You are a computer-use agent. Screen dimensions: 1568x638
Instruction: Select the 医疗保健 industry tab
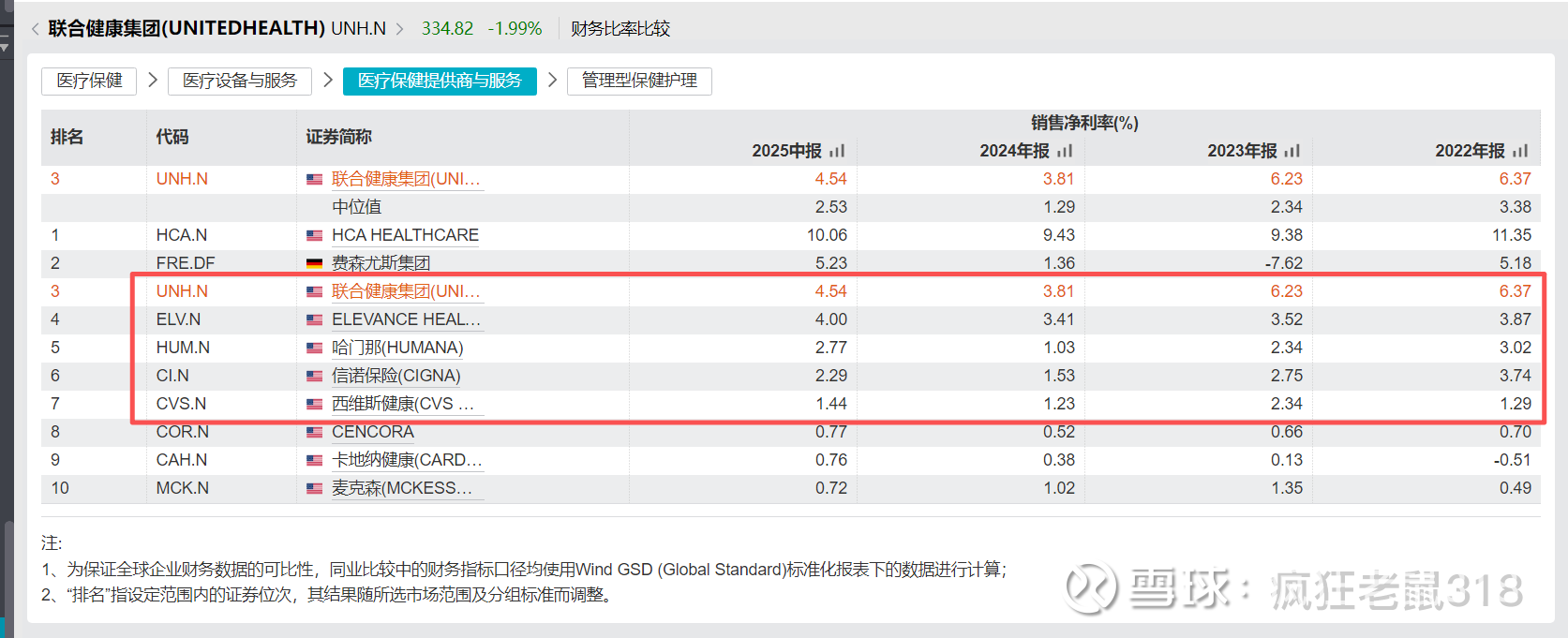pyautogui.click(x=89, y=81)
